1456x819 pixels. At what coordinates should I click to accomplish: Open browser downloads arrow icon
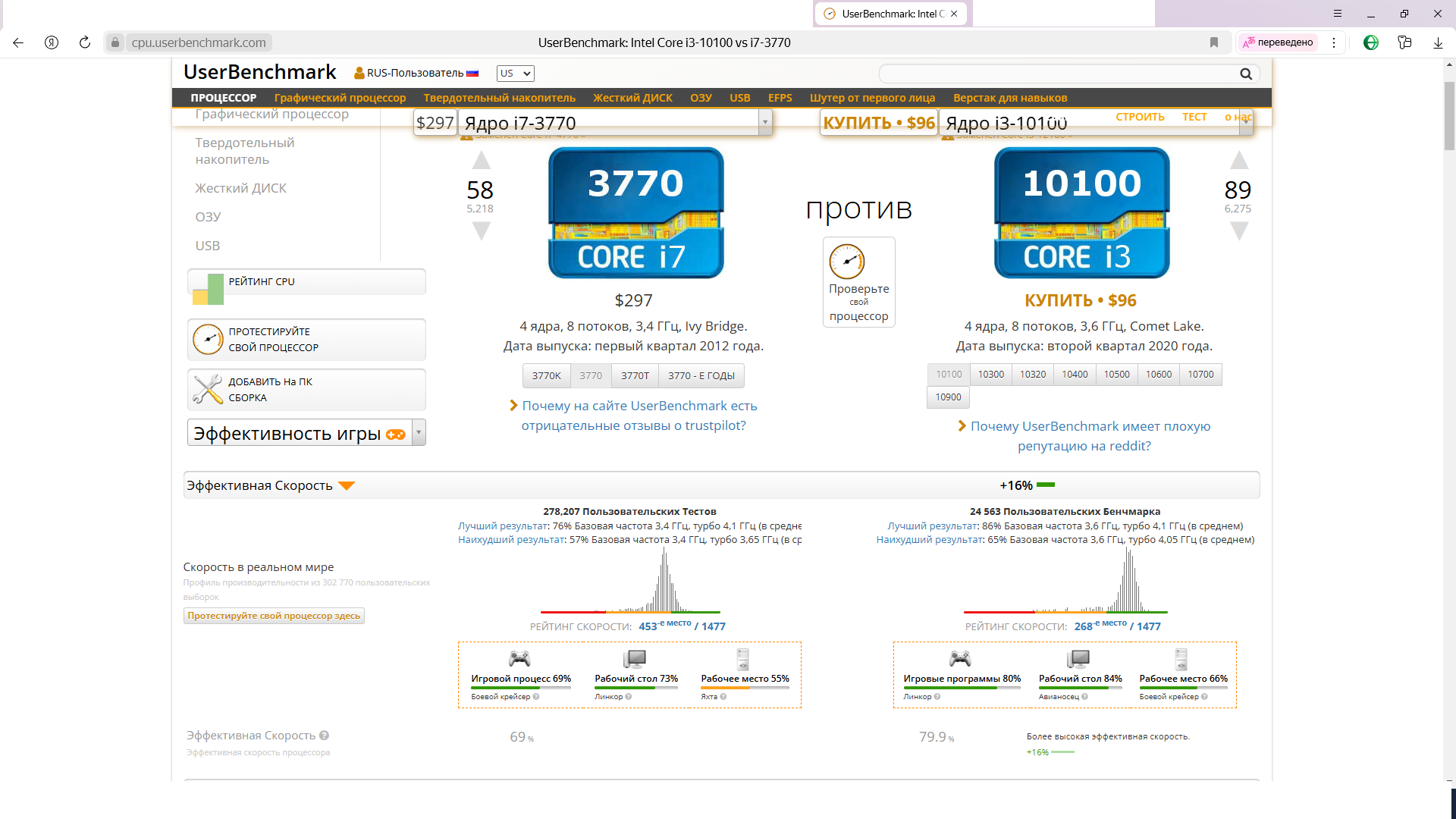click(1438, 42)
